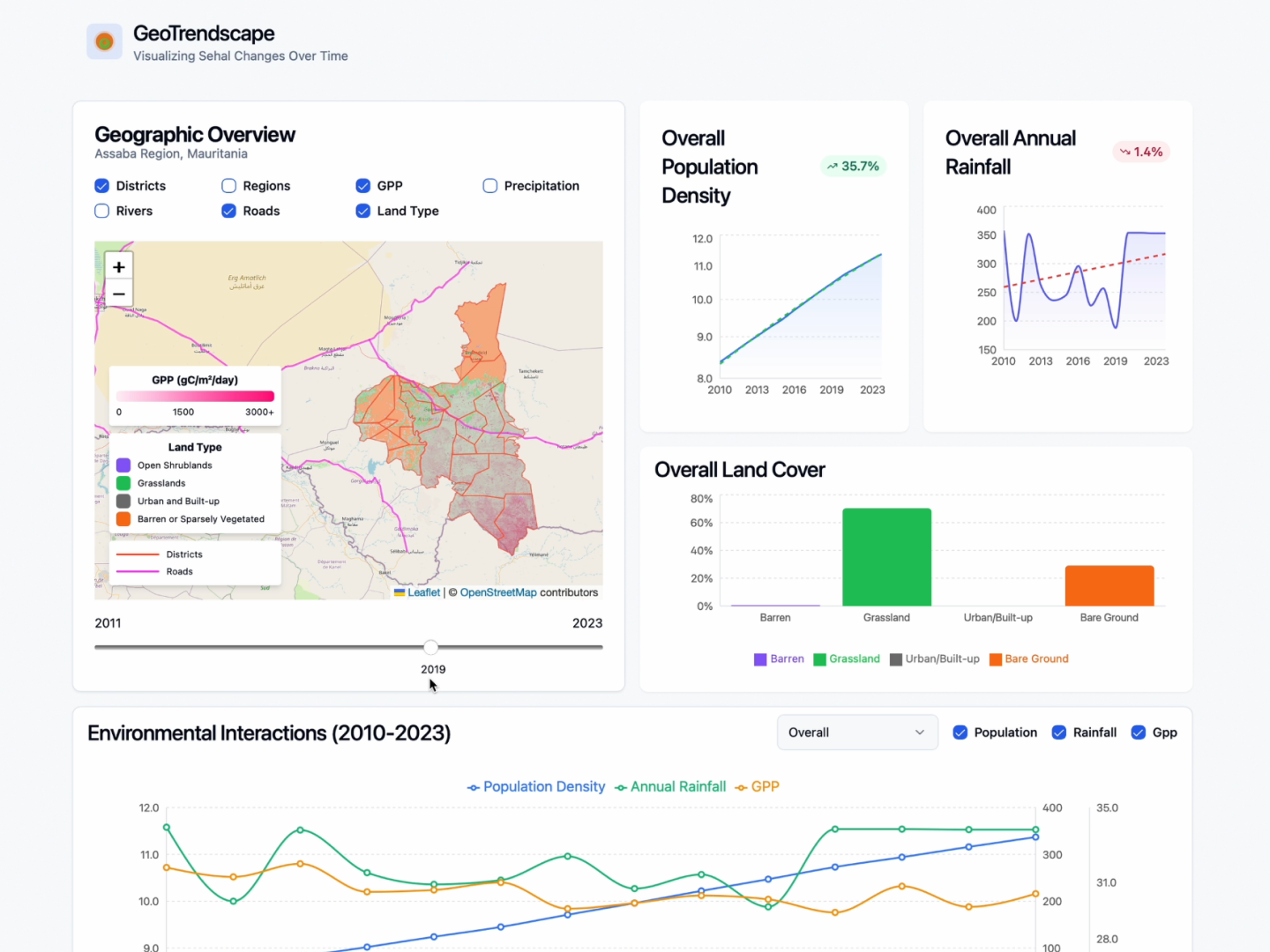Click the Barren legend square in Land Cover
This screenshot has height=952, width=1270.
760,659
